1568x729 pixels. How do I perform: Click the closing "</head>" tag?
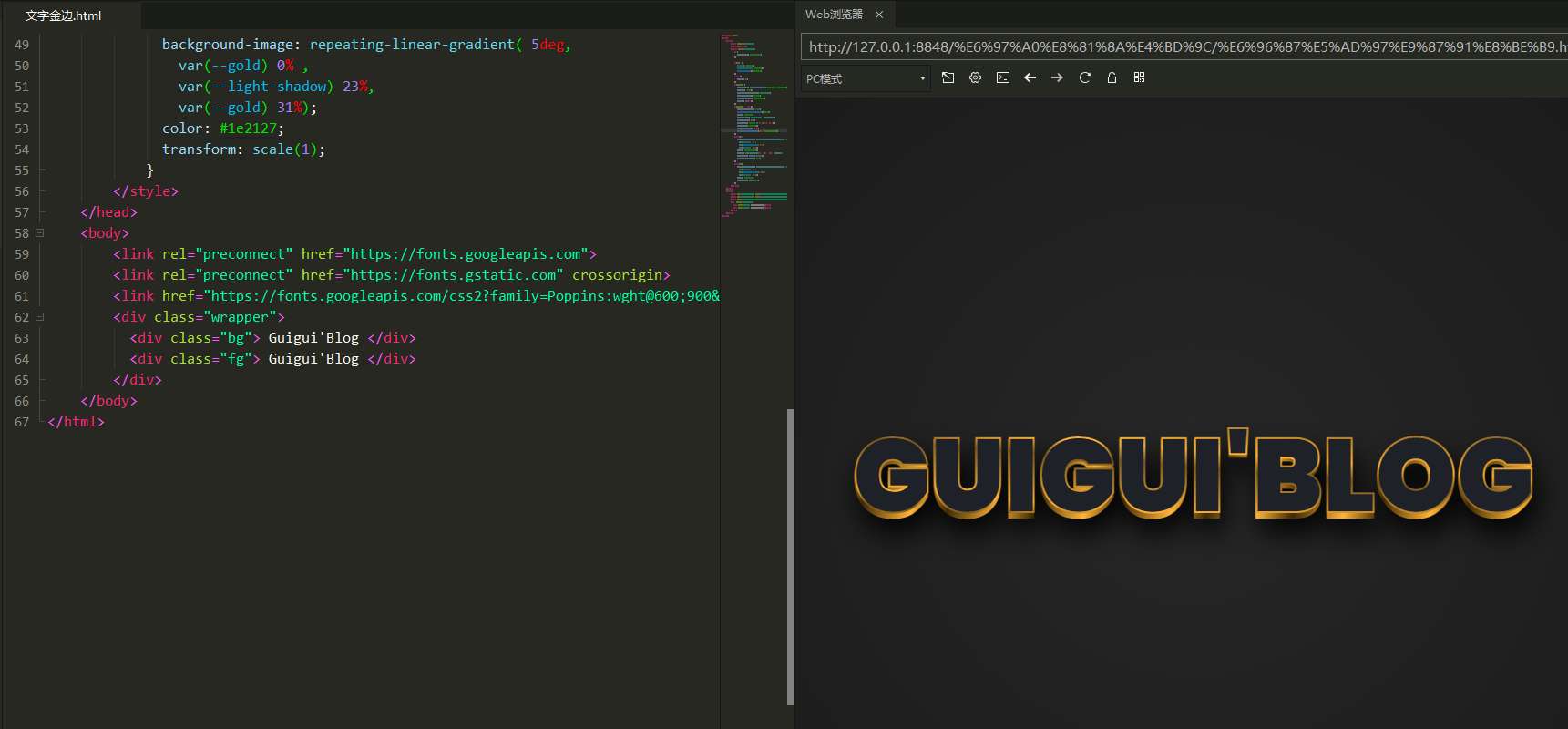[x=108, y=212]
